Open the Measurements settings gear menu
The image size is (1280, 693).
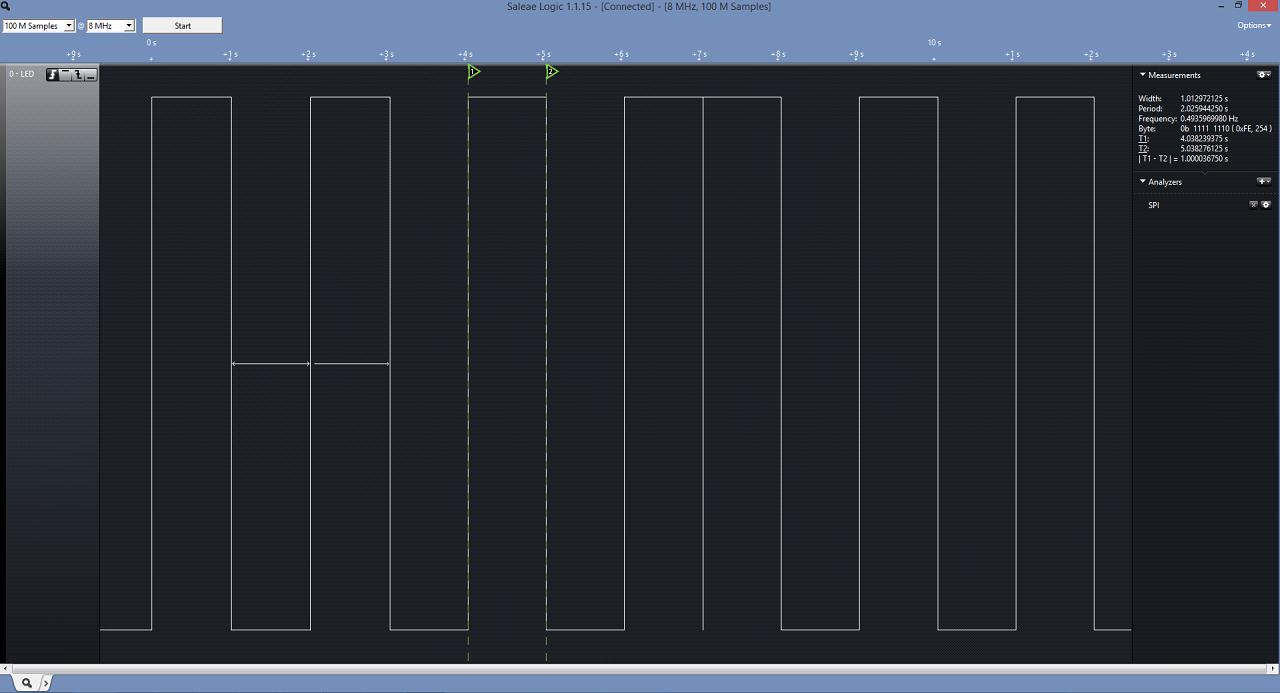[1264, 75]
